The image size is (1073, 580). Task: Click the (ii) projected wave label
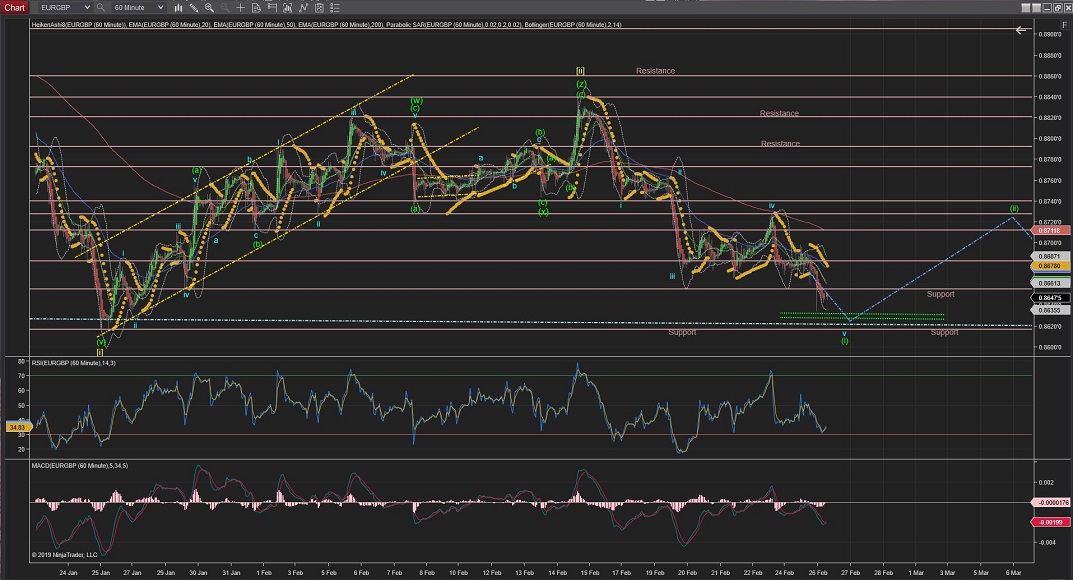pos(1014,209)
